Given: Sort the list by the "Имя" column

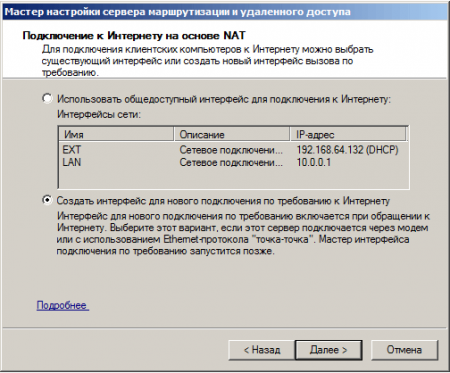Looking at the screenshot, I should (x=116, y=134).
